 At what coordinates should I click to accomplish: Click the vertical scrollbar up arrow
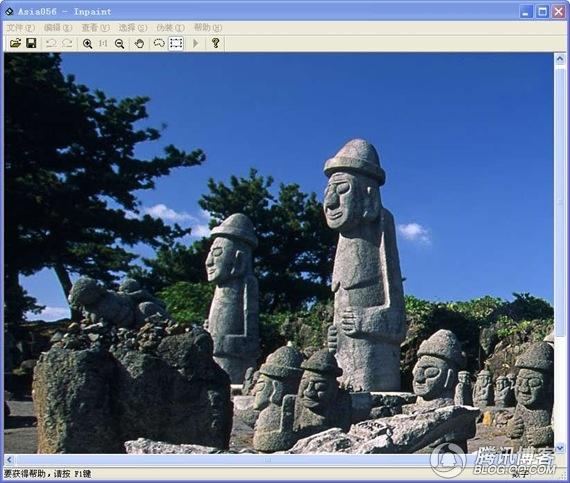tap(560, 59)
